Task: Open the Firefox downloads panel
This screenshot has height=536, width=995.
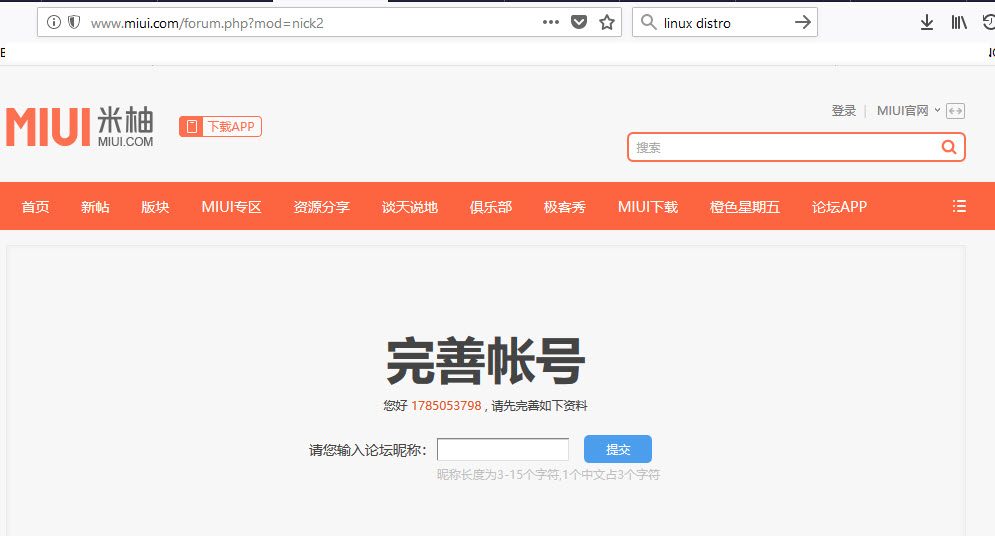Action: point(926,23)
